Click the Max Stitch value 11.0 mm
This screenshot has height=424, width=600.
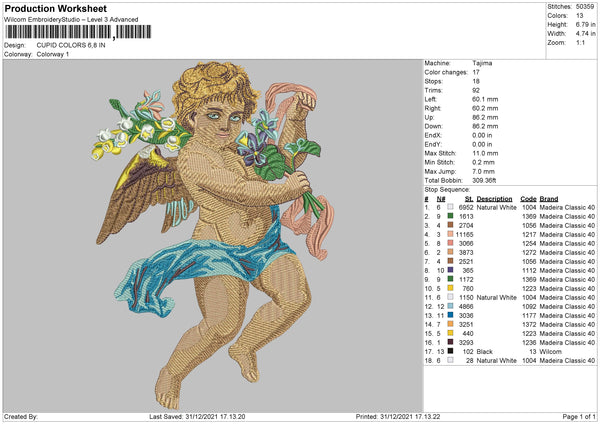pyautogui.click(x=485, y=153)
